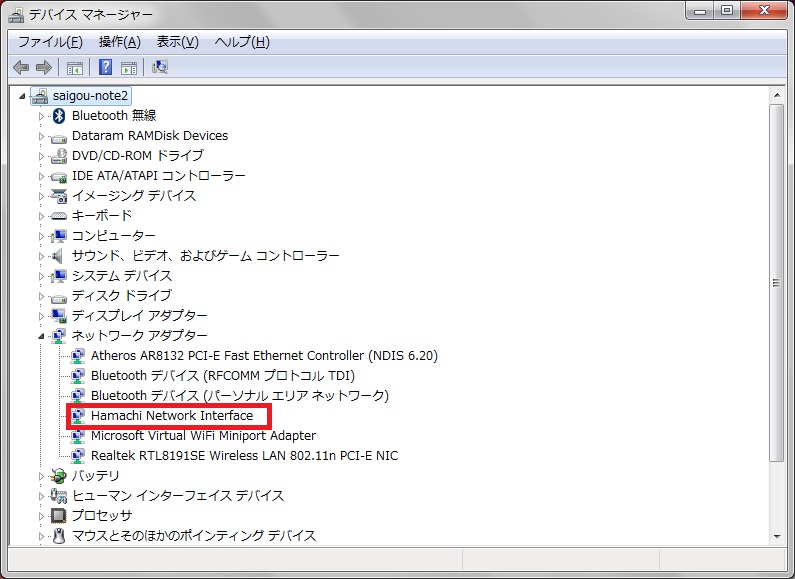Image resolution: width=795 pixels, height=579 pixels.
Task: Click the ディスプレイ アダプター icon
Action: pos(59,316)
